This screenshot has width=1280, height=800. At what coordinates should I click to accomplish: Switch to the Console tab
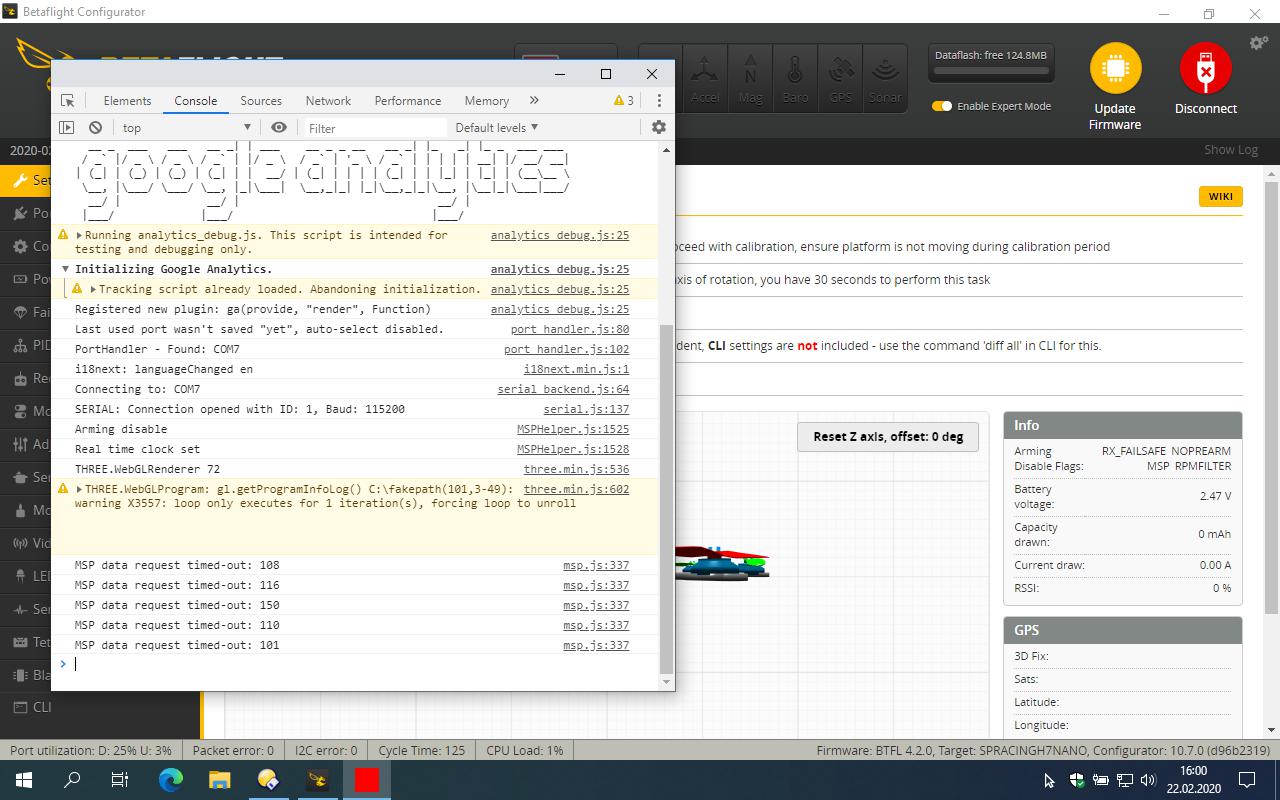(x=196, y=100)
